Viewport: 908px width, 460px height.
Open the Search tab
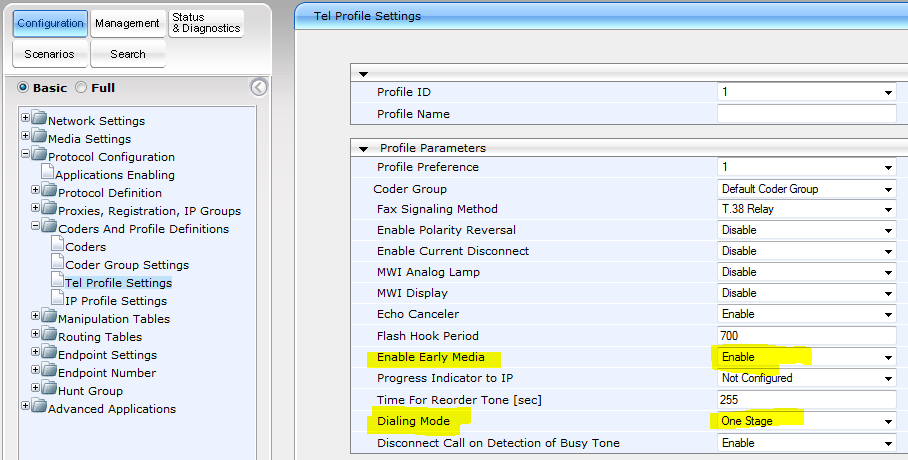[127, 54]
